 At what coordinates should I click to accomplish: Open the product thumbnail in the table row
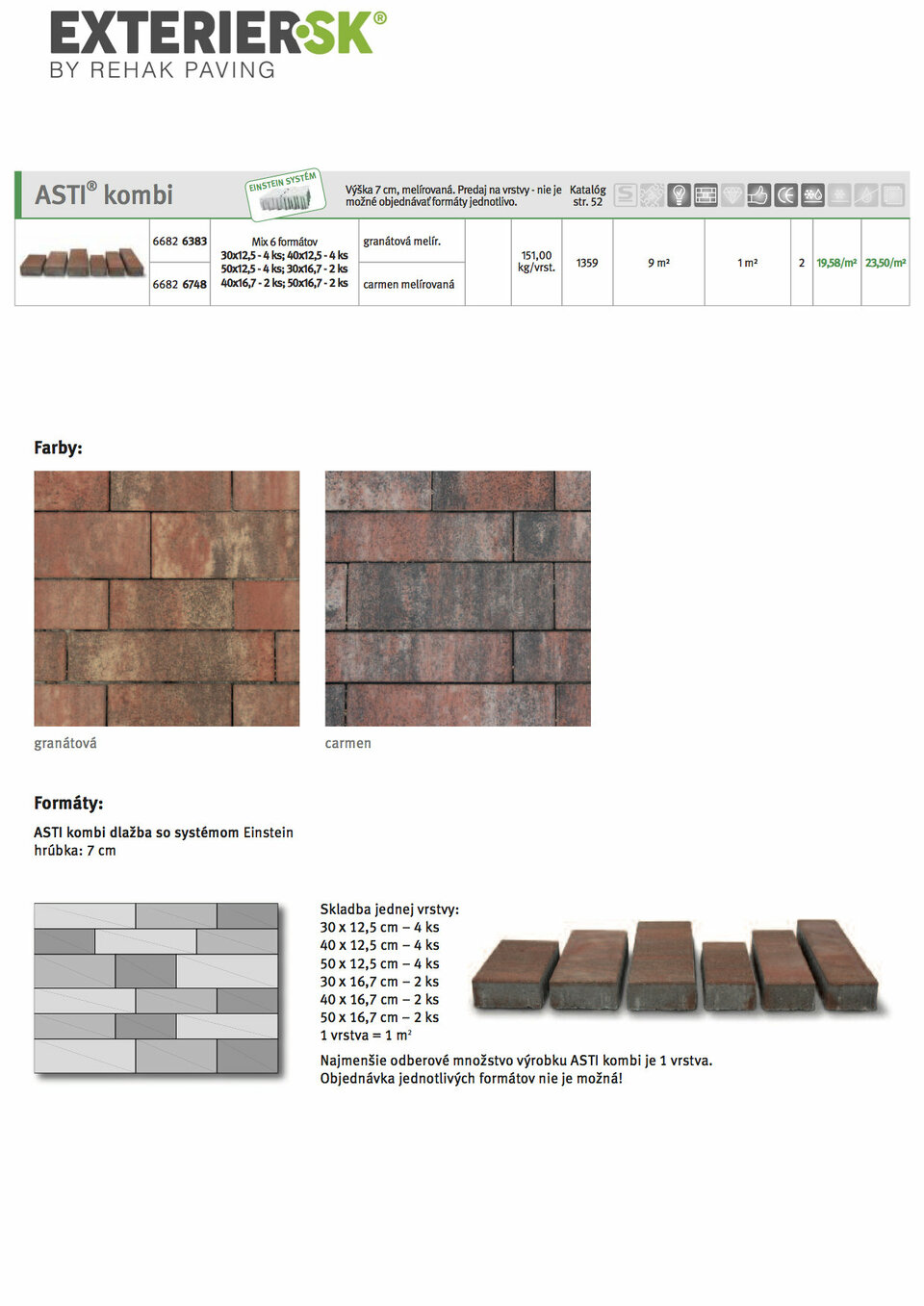tap(82, 263)
